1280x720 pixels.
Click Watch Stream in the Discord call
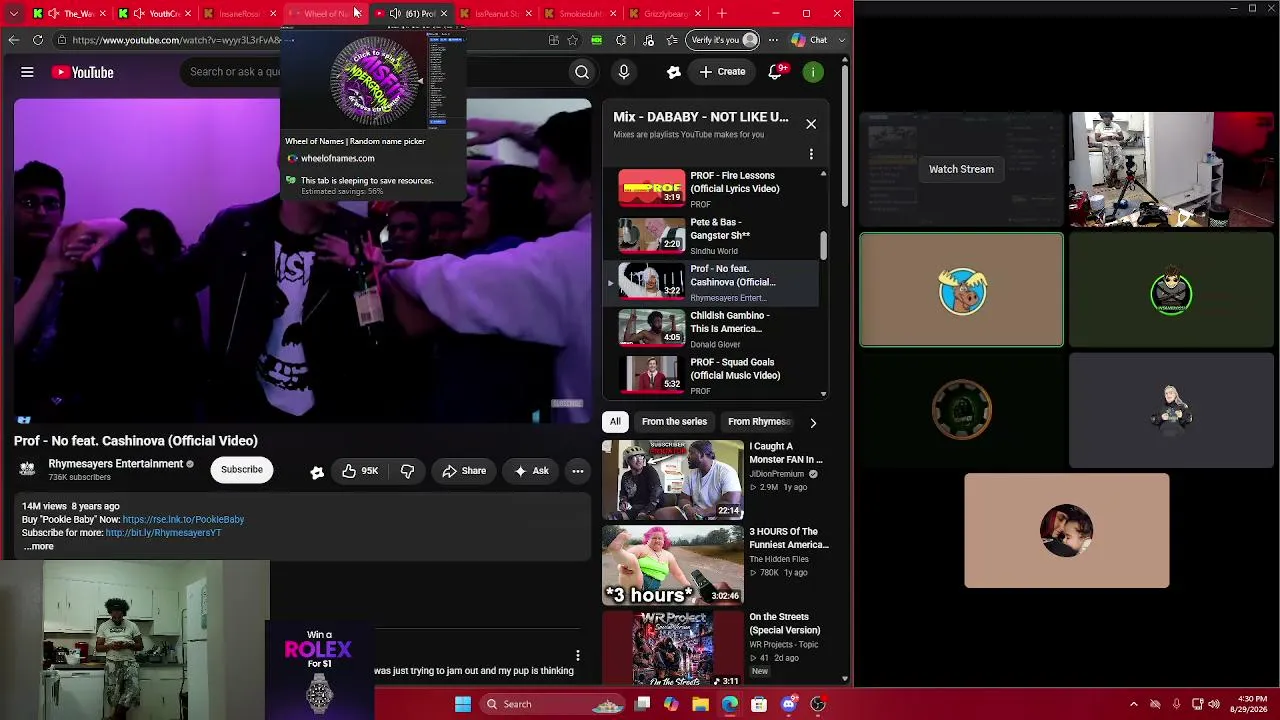[x=961, y=169]
